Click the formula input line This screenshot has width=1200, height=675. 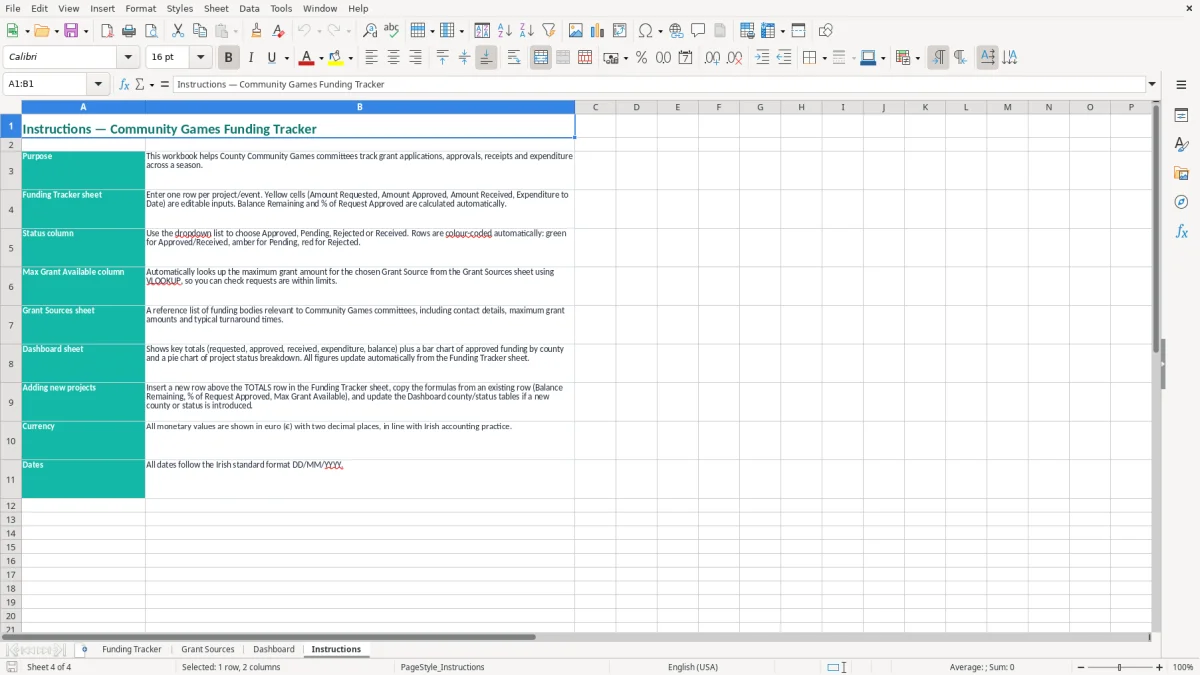pos(658,85)
